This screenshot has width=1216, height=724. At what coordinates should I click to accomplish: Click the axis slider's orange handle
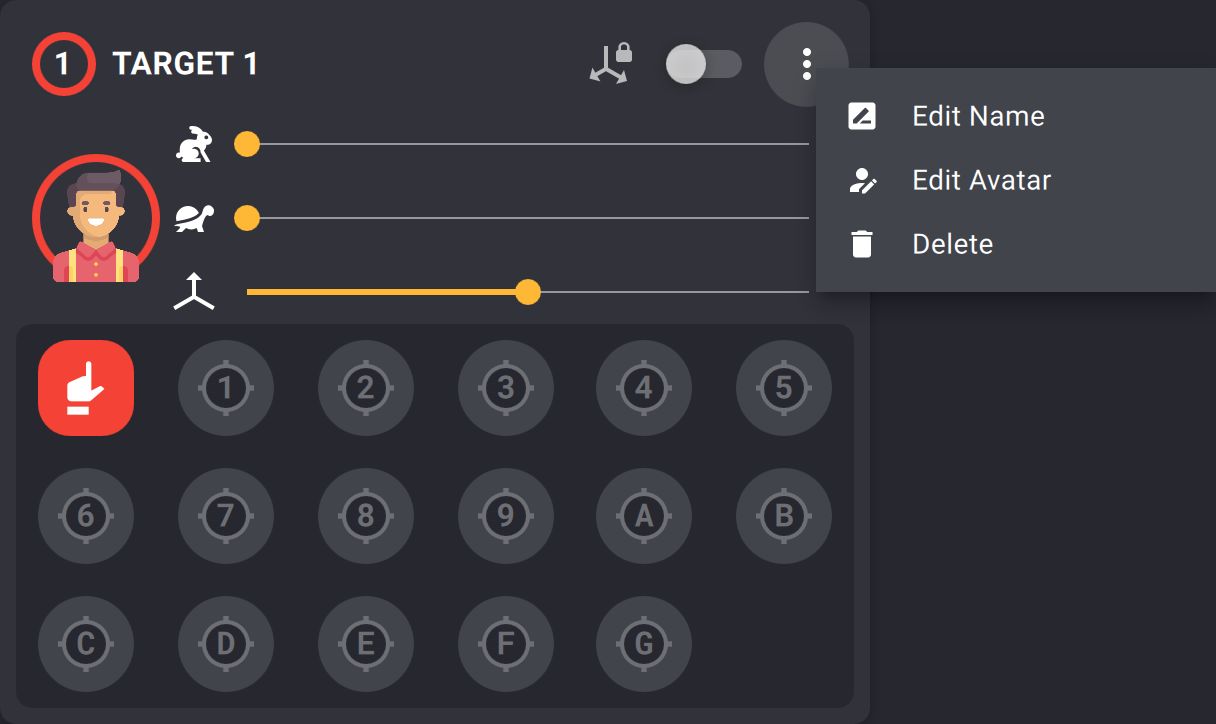point(528,292)
